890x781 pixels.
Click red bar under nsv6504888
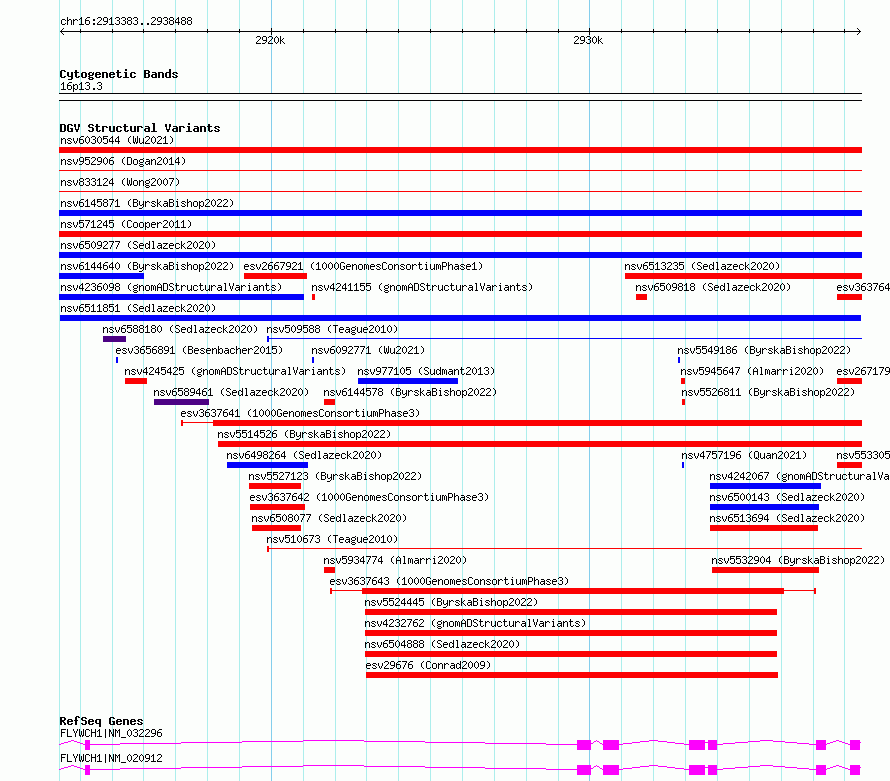pos(571,654)
